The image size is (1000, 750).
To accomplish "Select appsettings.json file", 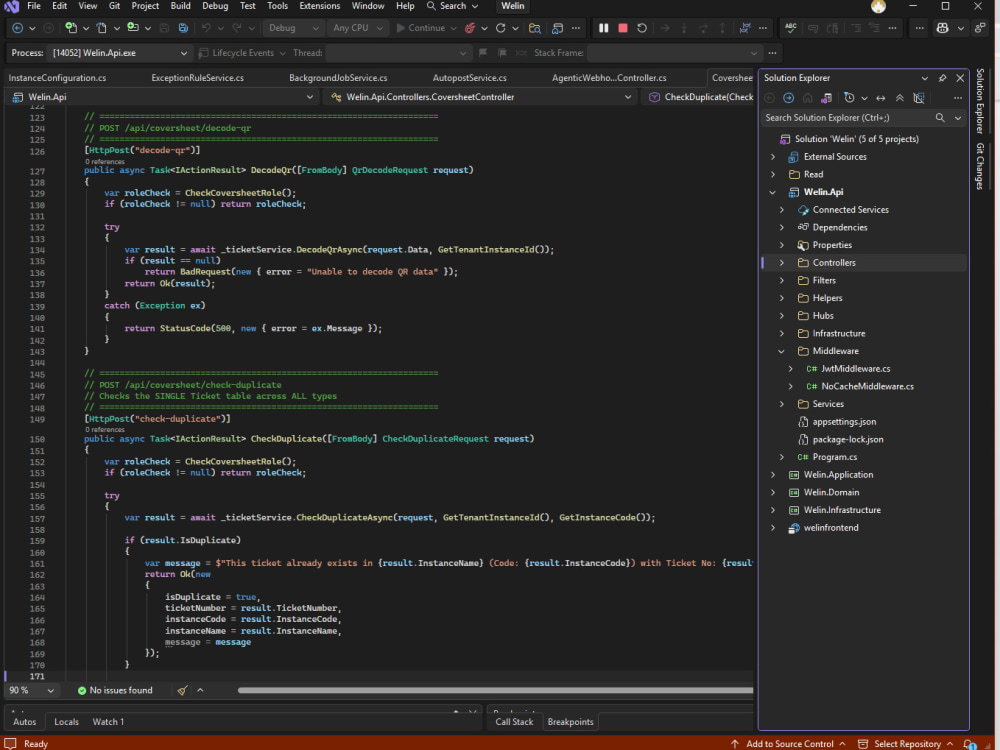I will pos(844,422).
